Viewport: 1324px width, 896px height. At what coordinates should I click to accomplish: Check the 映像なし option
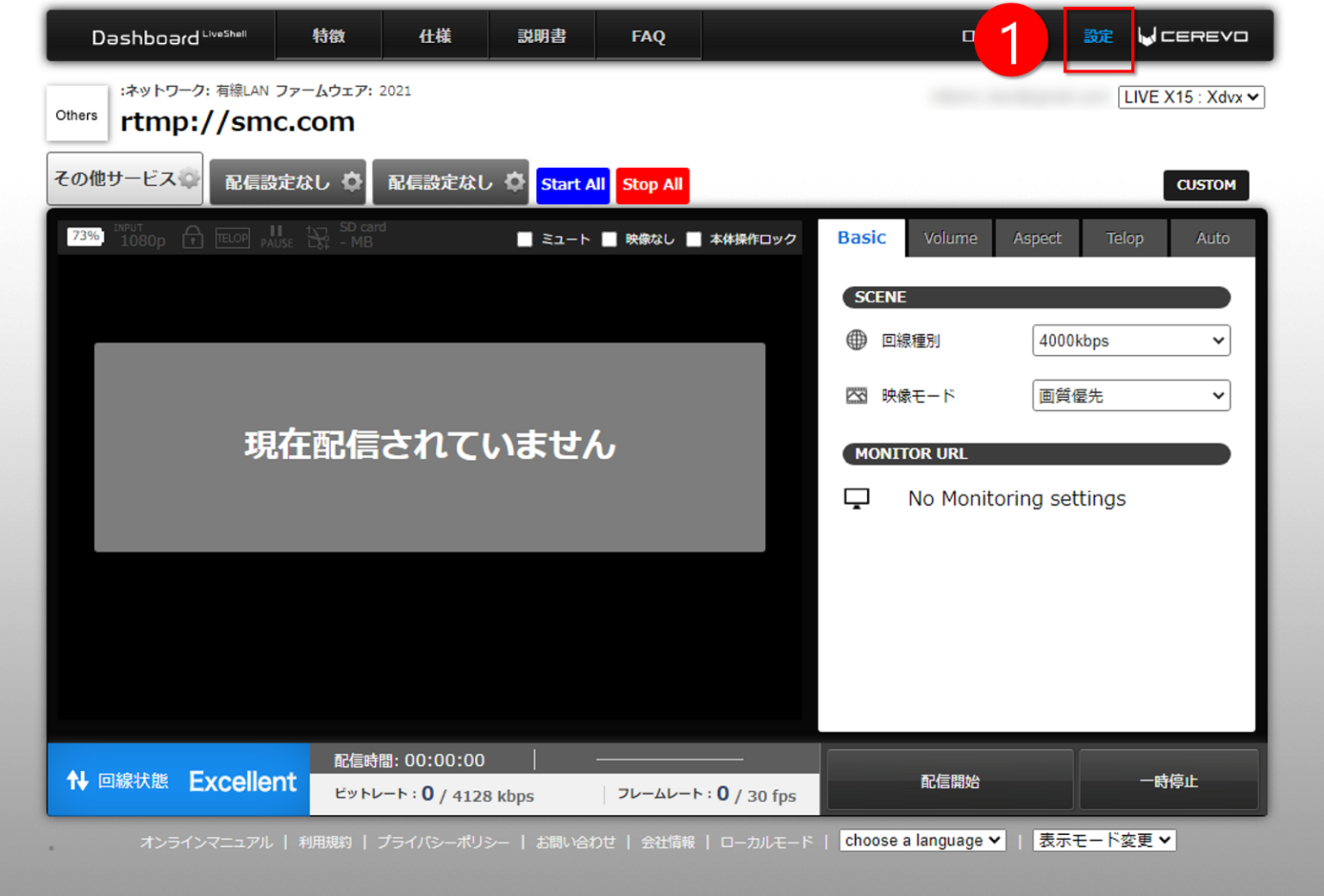coord(609,240)
